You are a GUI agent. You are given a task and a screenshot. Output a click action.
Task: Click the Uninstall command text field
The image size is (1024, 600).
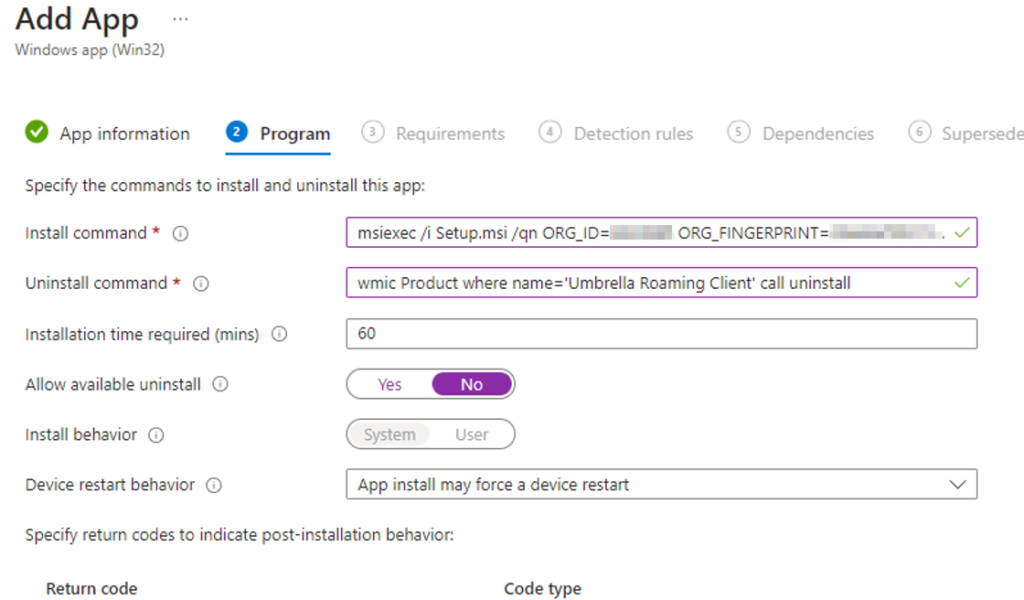click(x=650, y=283)
